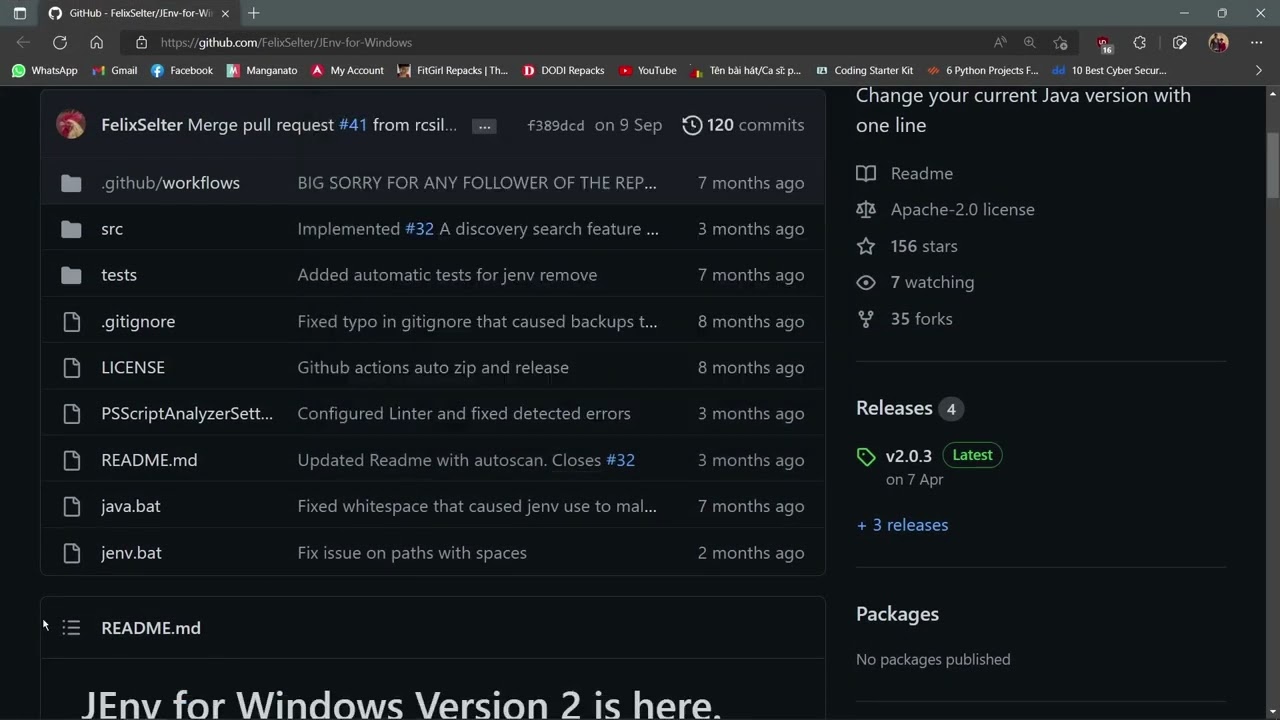
Task: Open the read aloud icon in address bar
Action: coord(1000,42)
